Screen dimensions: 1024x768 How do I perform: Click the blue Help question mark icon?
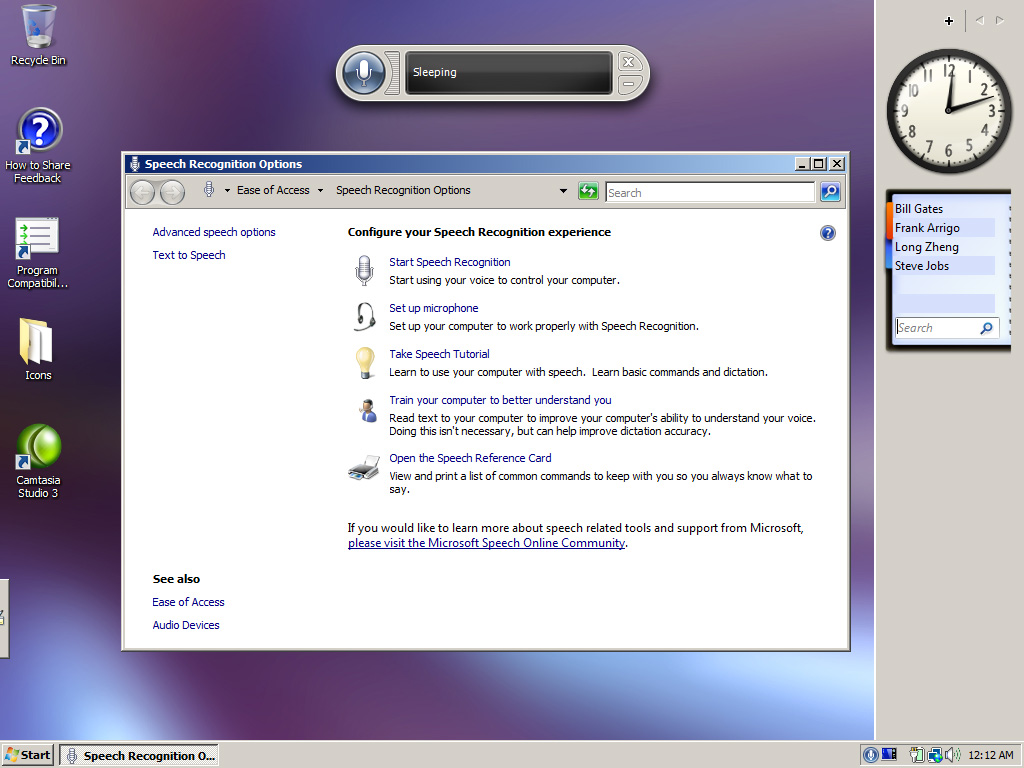[827, 232]
